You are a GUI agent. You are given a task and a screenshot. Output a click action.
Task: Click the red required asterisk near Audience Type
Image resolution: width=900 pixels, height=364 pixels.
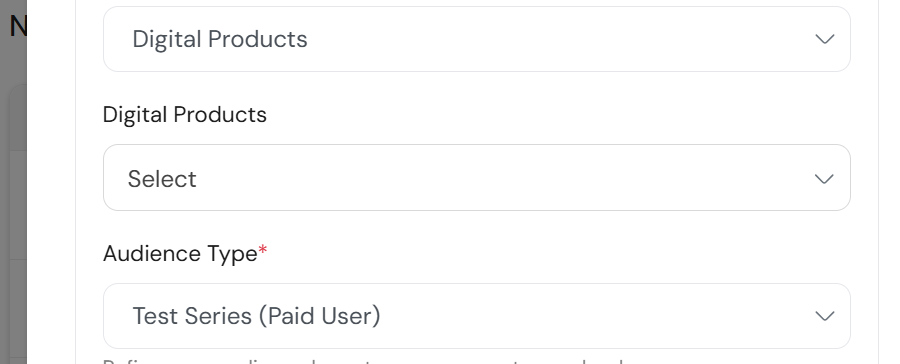[262, 250]
